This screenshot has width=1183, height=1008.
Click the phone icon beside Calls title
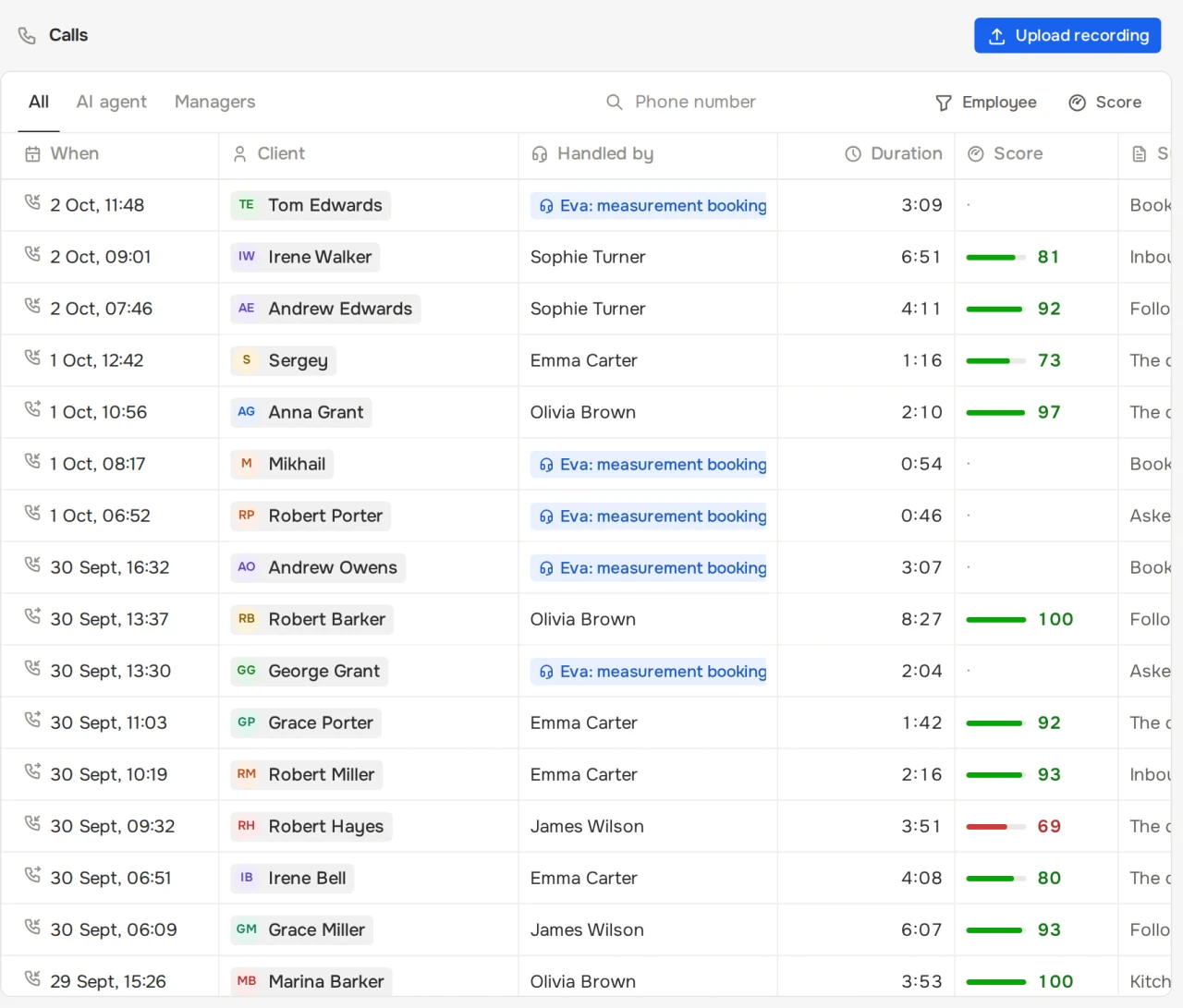click(27, 36)
